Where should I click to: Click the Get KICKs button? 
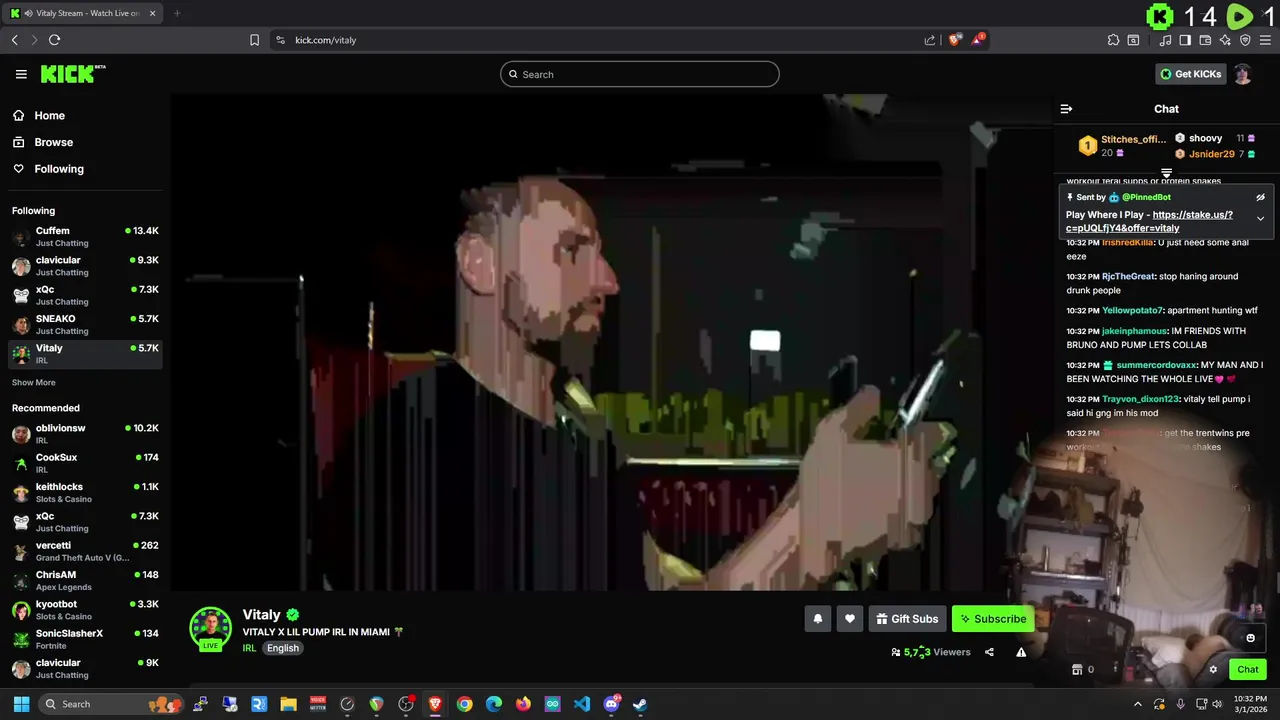click(1190, 74)
